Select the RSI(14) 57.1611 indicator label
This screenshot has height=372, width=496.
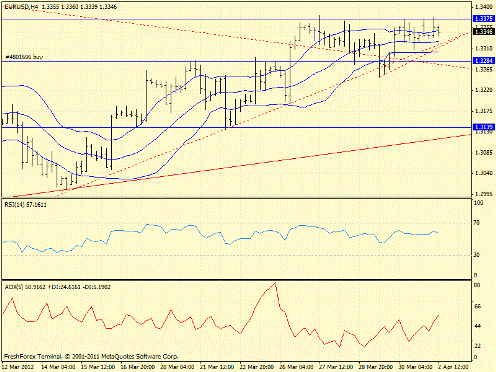tap(26, 205)
